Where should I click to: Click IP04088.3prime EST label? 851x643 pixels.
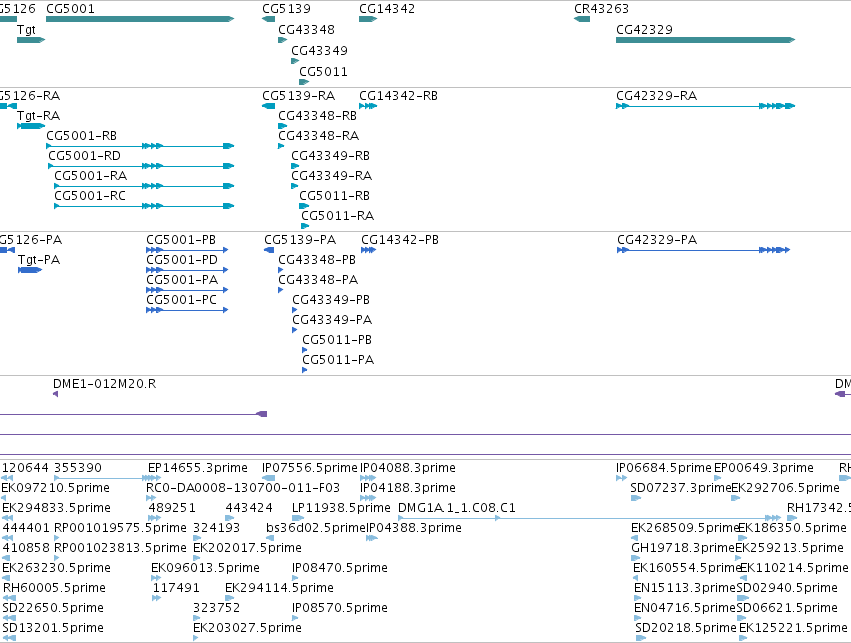(408, 468)
